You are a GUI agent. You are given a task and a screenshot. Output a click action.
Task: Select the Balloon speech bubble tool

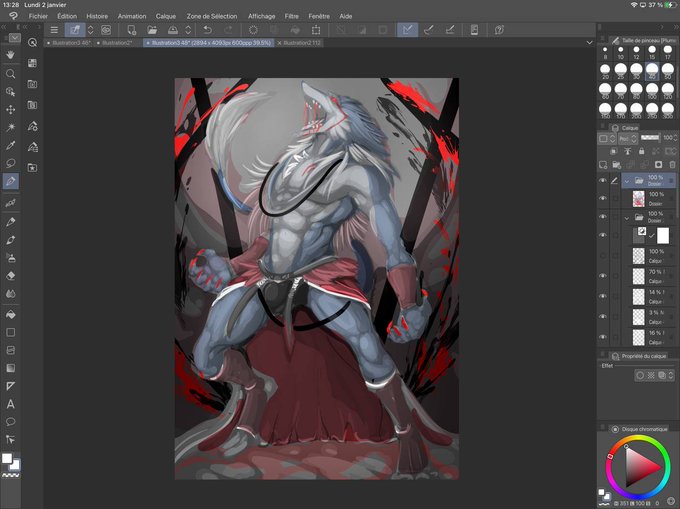click(11, 421)
